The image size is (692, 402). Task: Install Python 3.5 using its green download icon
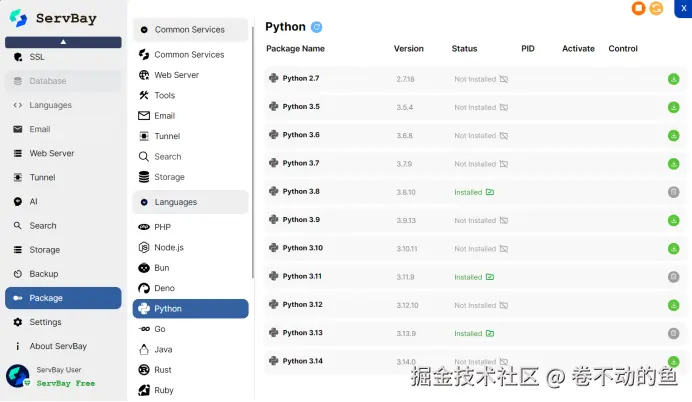pos(673,107)
